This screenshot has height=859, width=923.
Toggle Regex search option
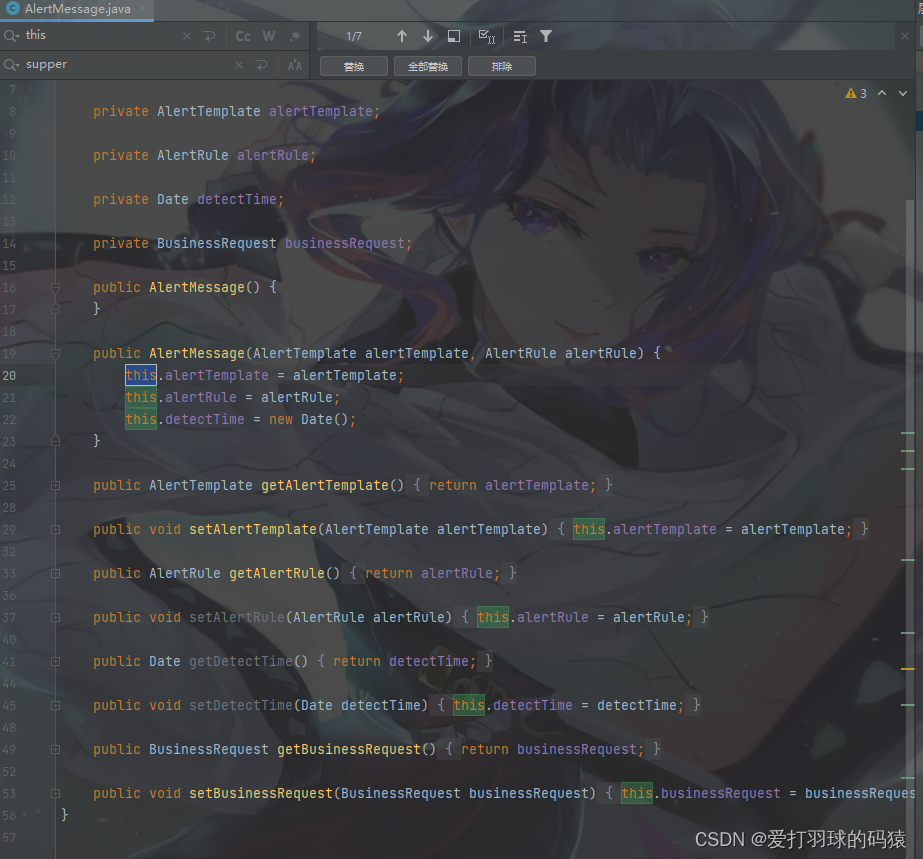[x=295, y=37]
